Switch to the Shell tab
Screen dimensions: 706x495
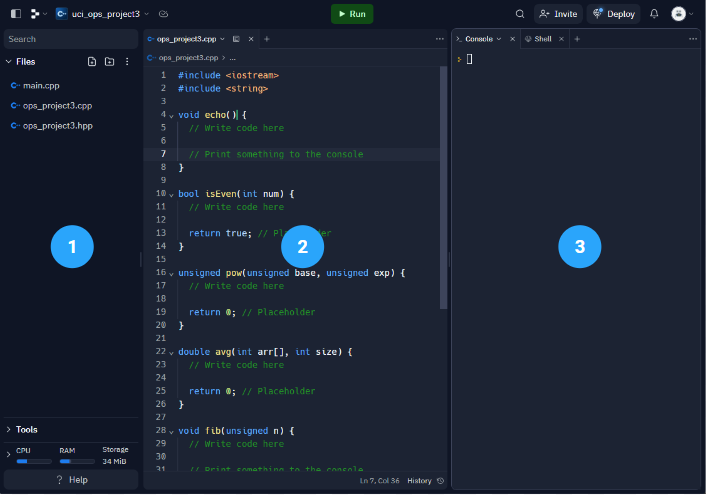point(542,39)
